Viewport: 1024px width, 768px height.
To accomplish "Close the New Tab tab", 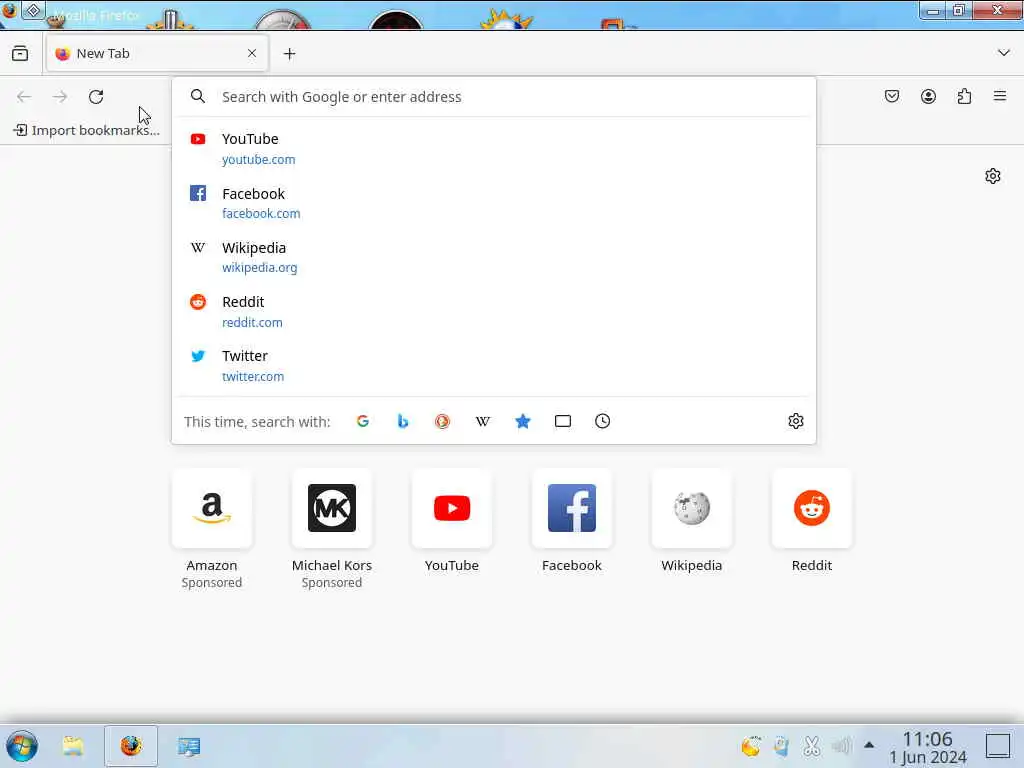I will coord(252,54).
